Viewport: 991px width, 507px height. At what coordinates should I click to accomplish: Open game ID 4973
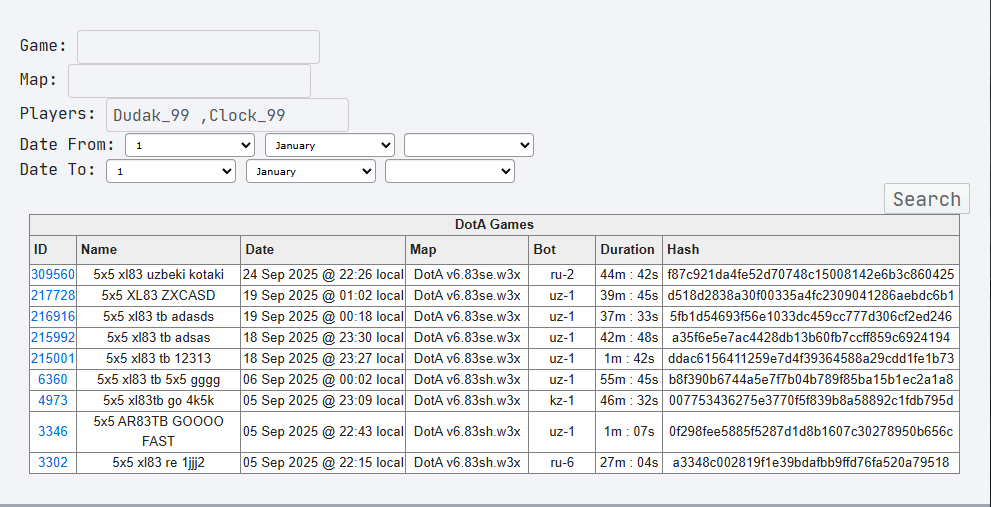(x=53, y=401)
